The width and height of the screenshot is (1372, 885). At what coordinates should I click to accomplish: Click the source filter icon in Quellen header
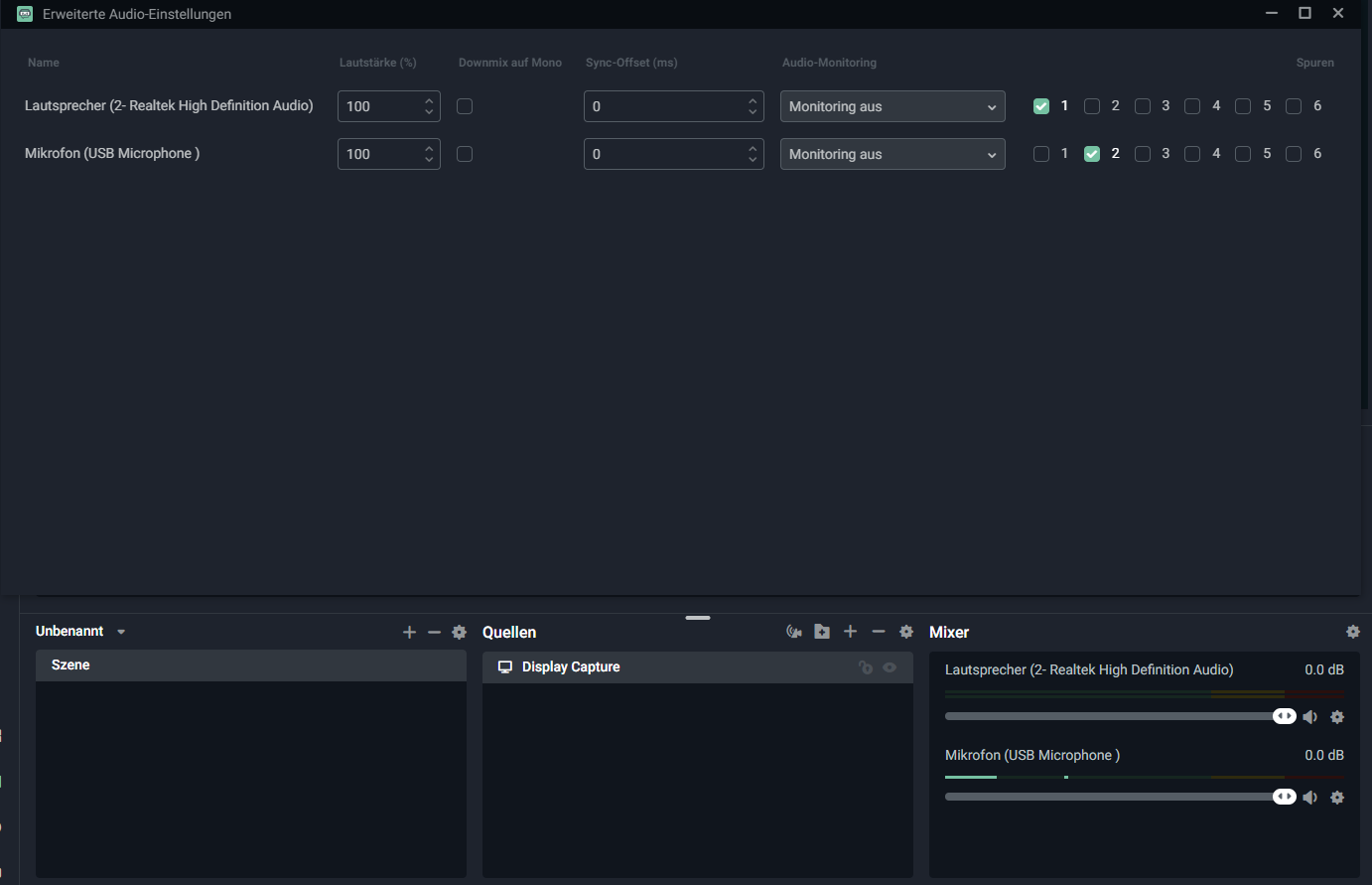click(794, 632)
